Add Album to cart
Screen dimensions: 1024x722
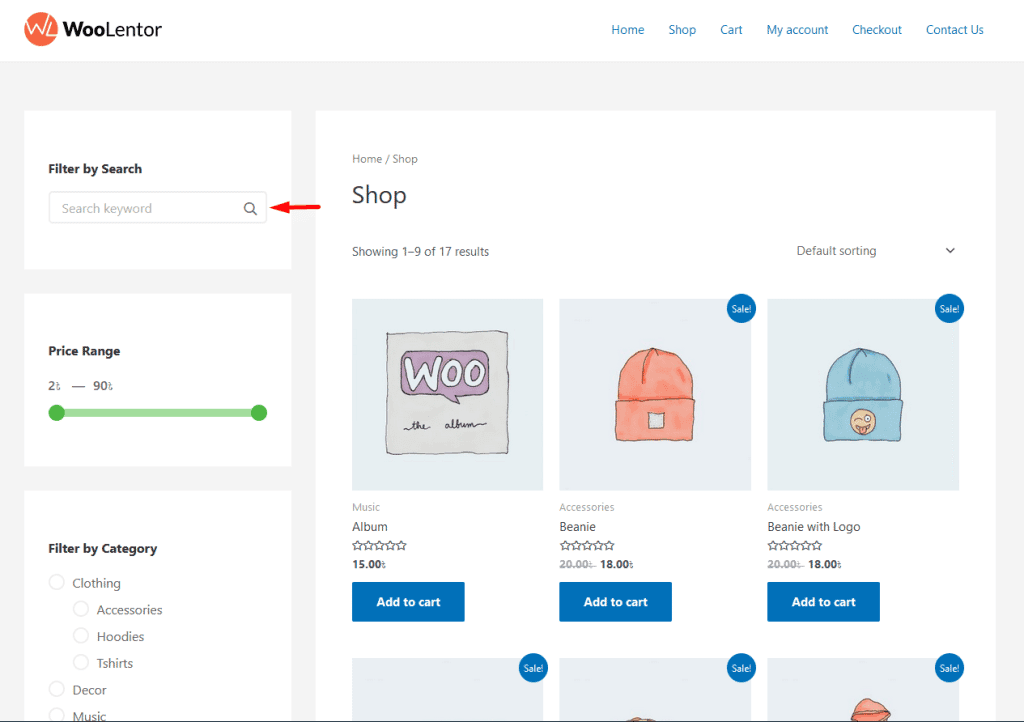pyautogui.click(x=408, y=602)
